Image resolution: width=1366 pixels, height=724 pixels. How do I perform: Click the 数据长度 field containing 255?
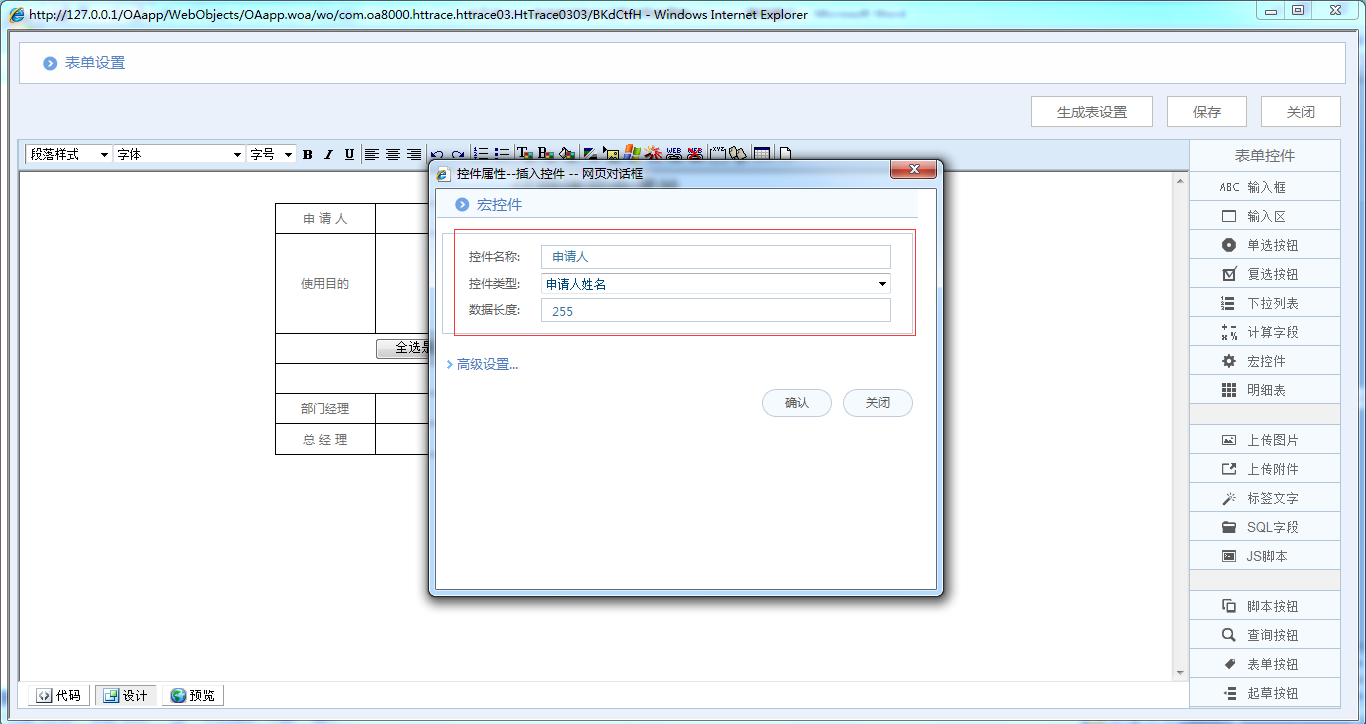[x=715, y=311]
